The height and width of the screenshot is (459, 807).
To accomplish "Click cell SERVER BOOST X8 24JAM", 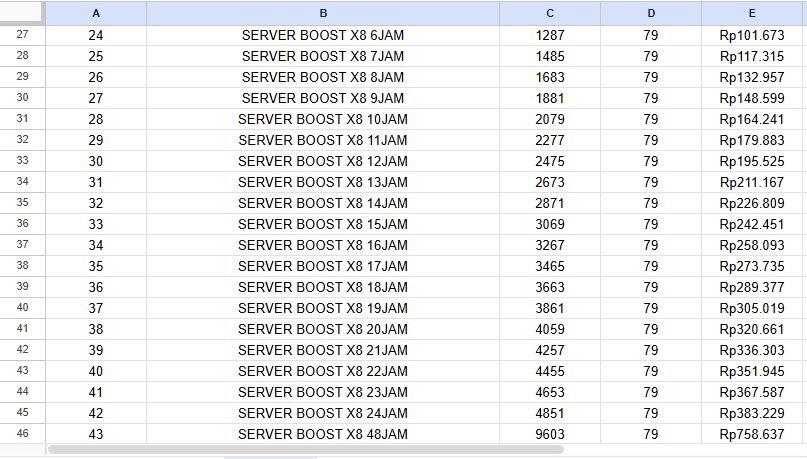I will coord(323,413).
